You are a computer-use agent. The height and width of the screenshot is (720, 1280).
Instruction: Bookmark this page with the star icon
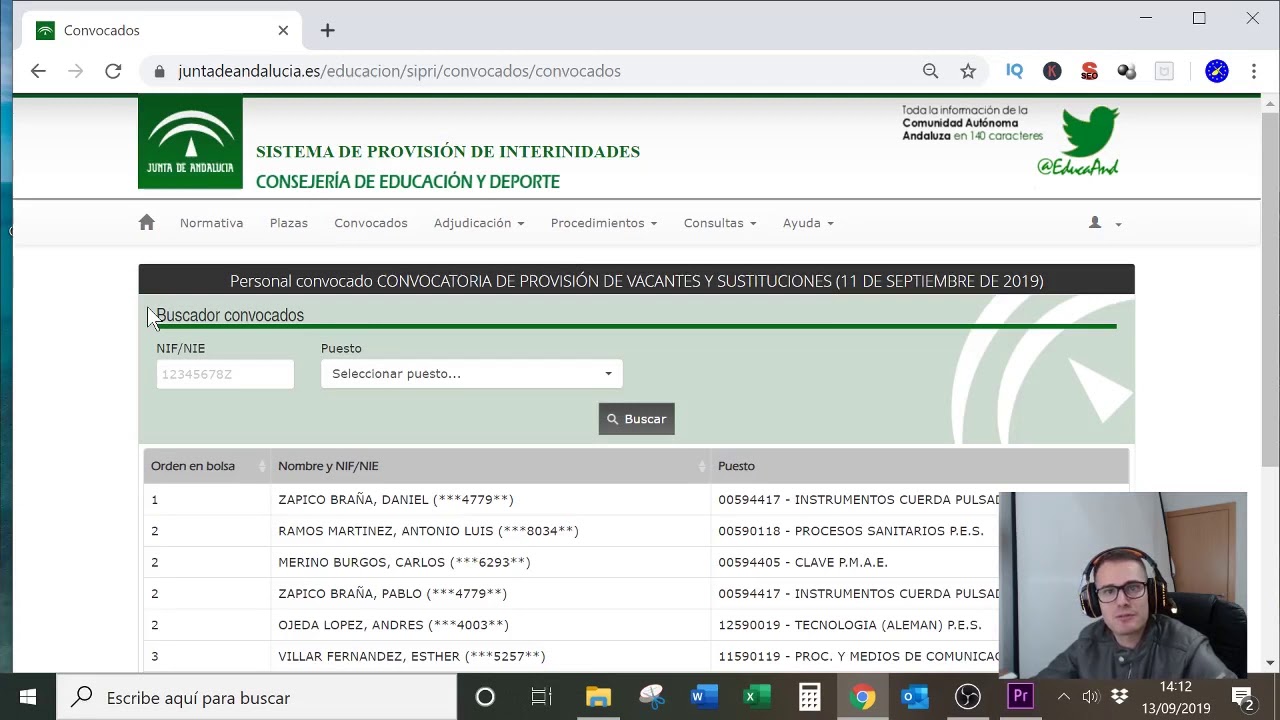point(968,71)
